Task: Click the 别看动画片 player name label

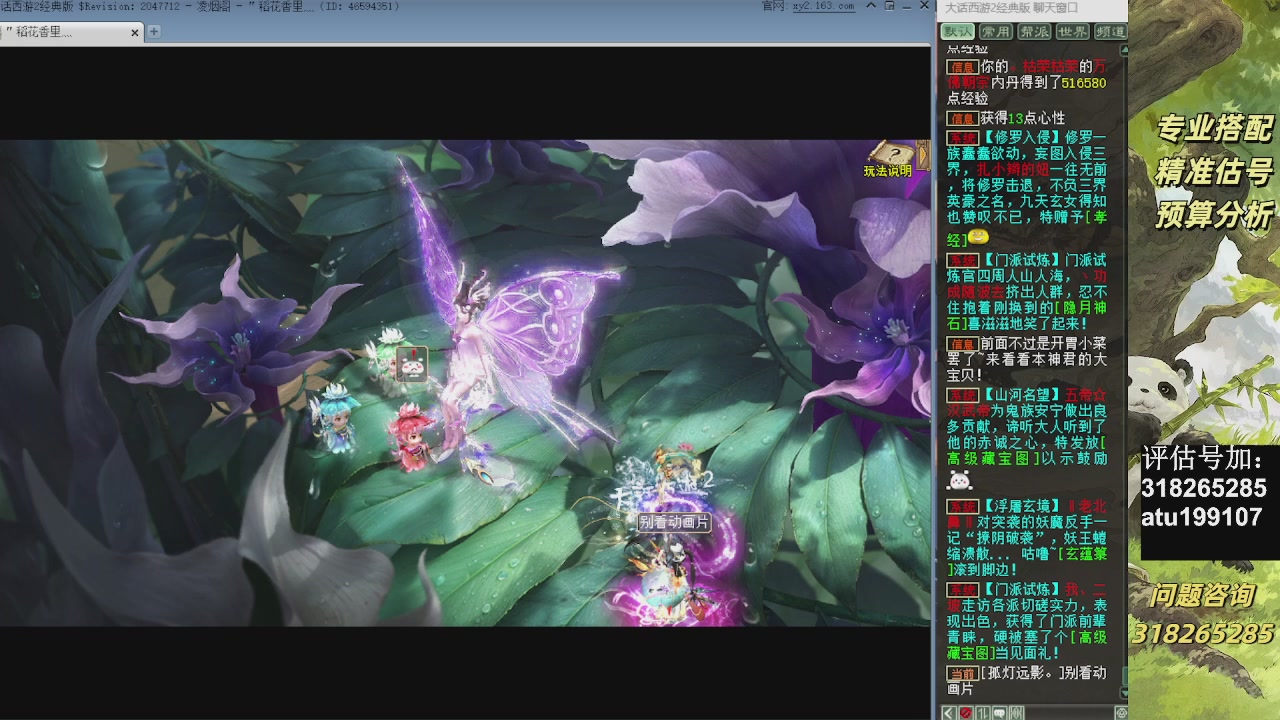Action: (674, 522)
